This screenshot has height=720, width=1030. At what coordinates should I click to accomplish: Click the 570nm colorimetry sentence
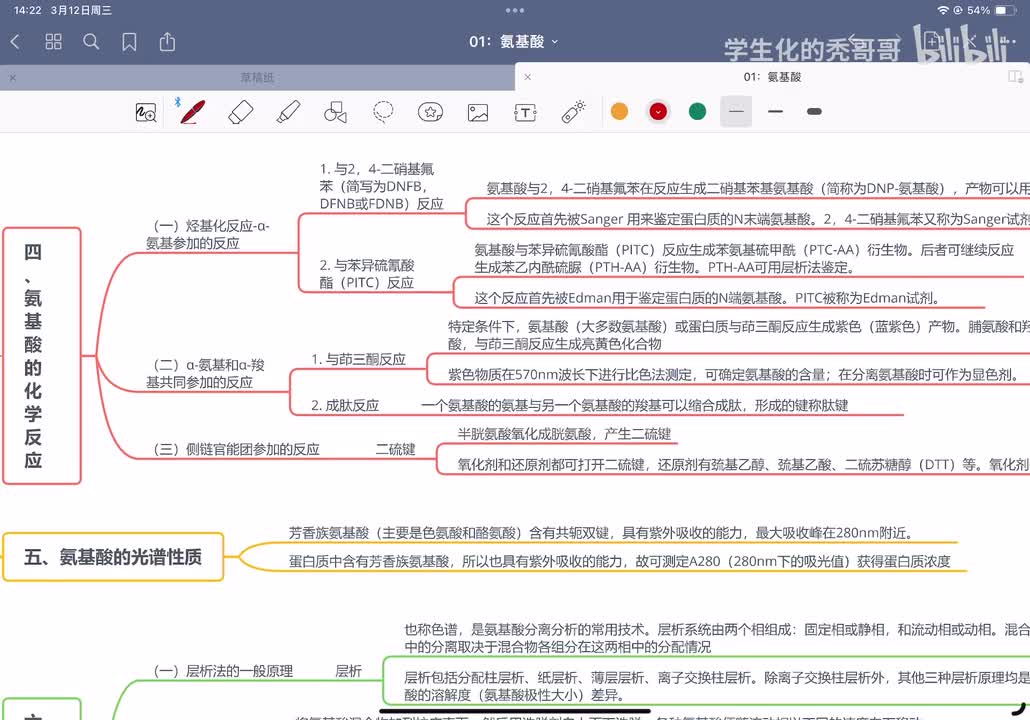pyautogui.click(x=734, y=374)
